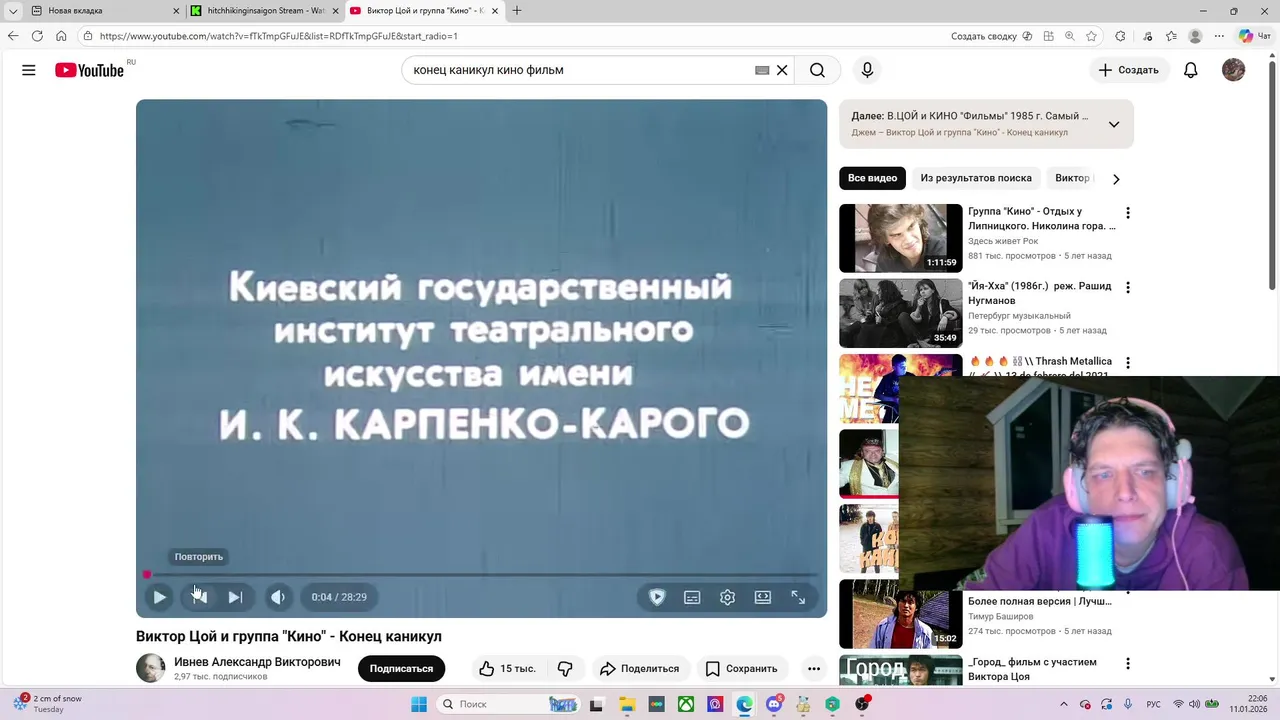Toggle the autoplay shield button in player
Image resolution: width=1280 pixels, height=720 pixels.
click(657, 597)
